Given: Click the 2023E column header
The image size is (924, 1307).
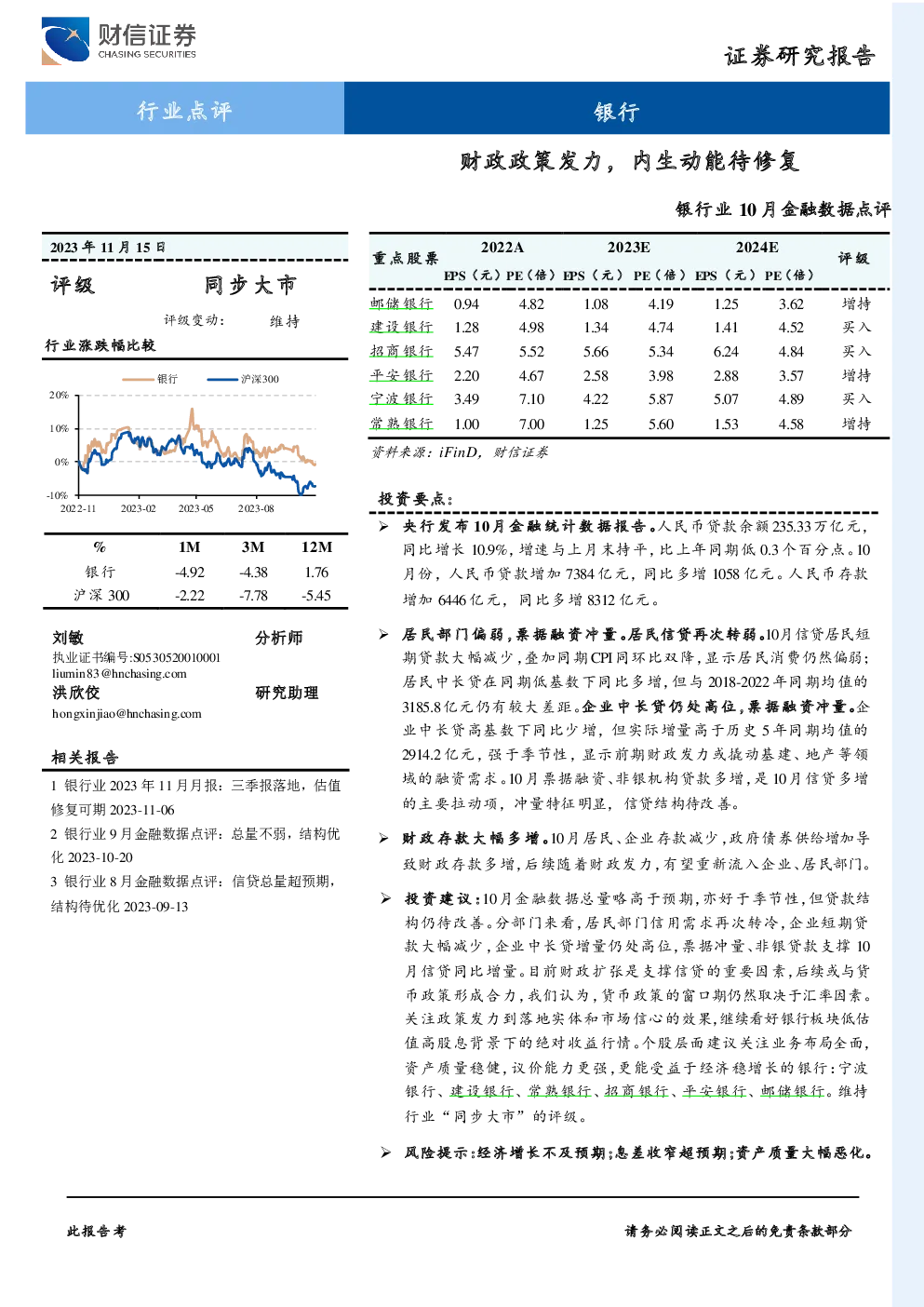Looking at the screenshot, I should click(629, 248).
